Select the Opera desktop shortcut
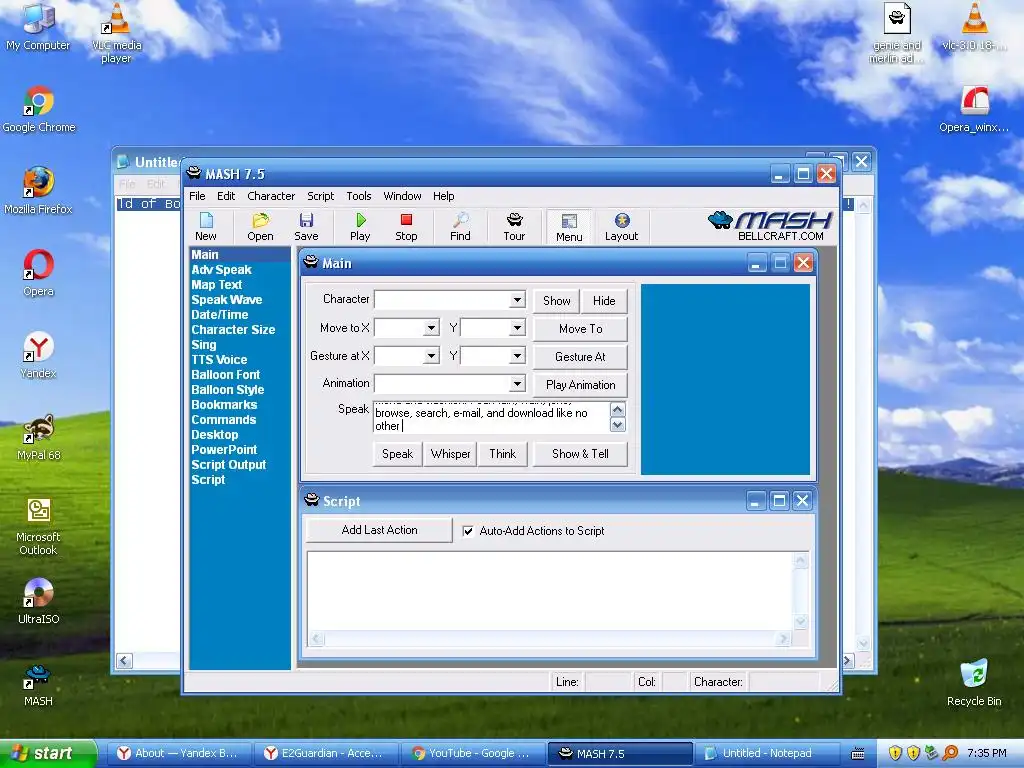 coord(39,273)
